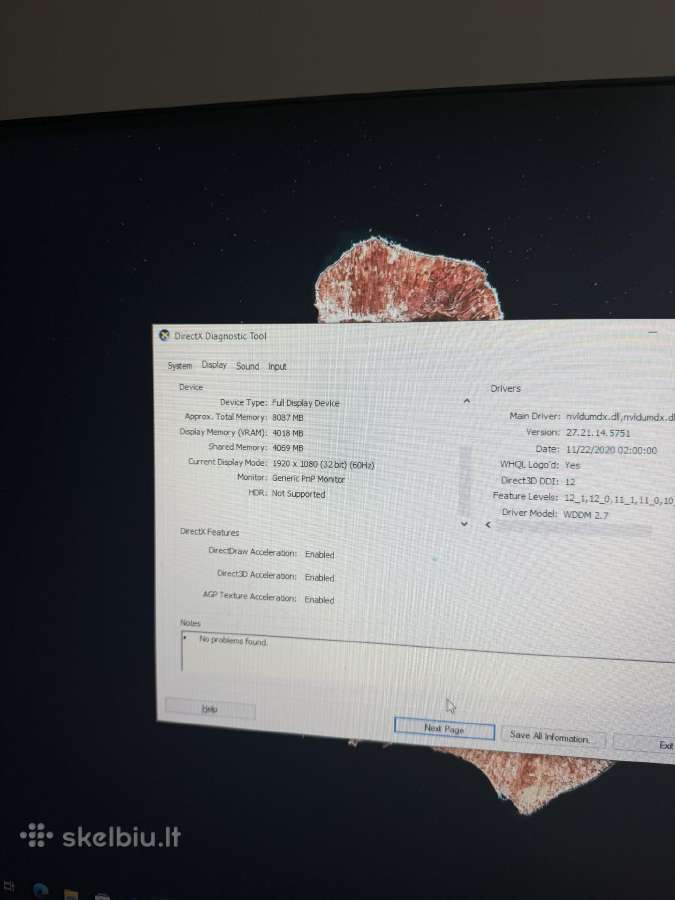Launch Microsoft Edge from the taskbar
This screenshot has width=675, height=900.
tap(41, 891)
